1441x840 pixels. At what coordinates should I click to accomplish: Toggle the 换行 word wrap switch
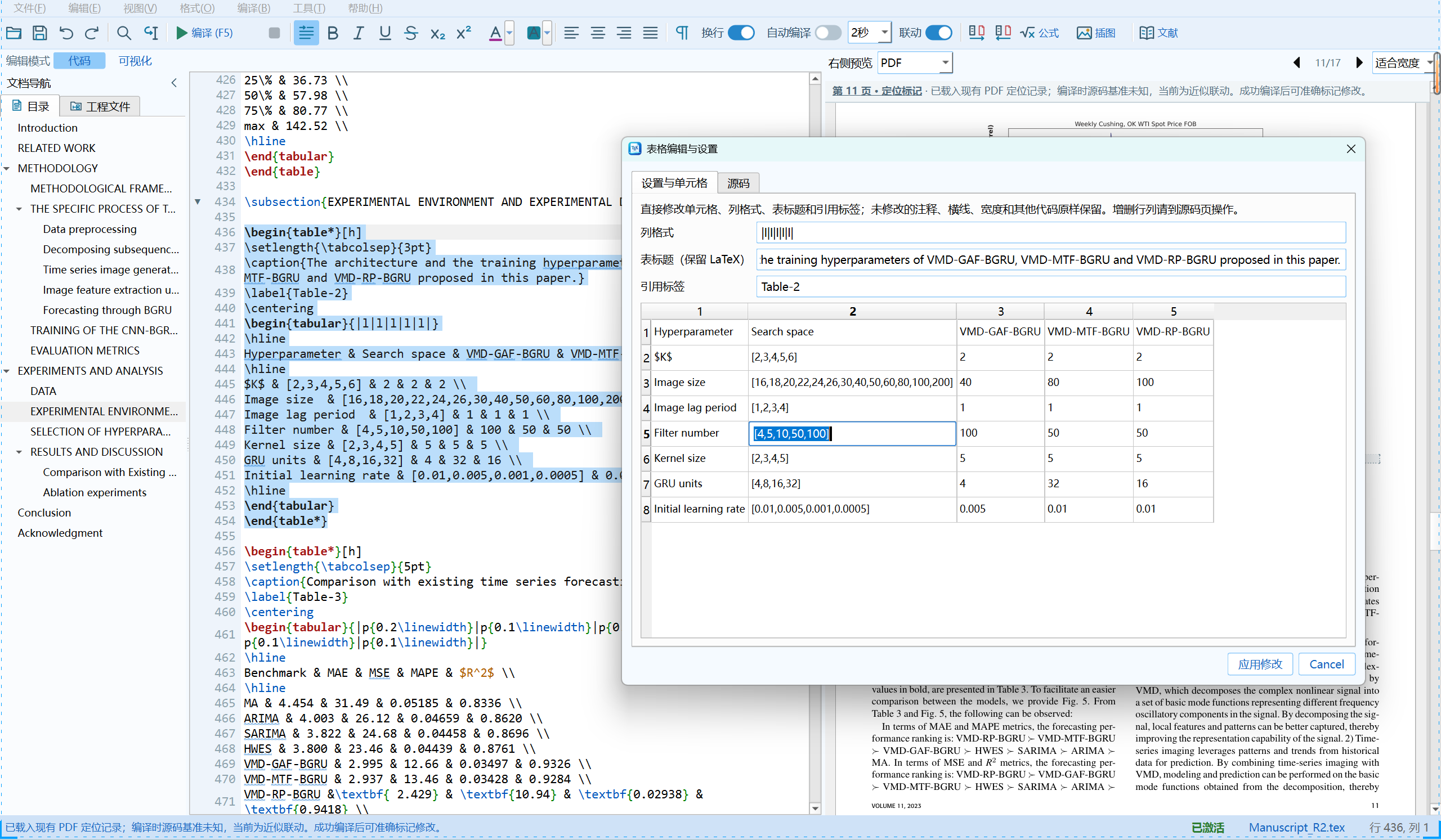click(x=741, y=33)
